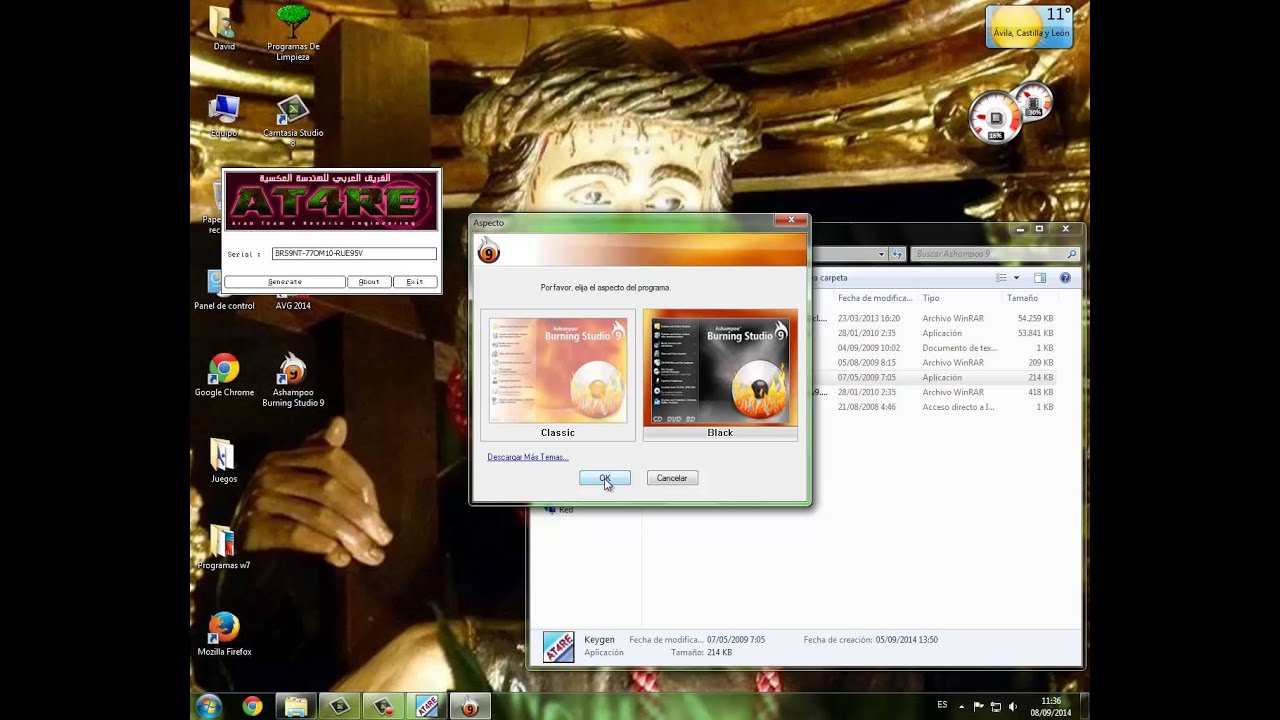Open the Juegos folder on the desktop
Viewport: 1280px width, 720px height.
pyautogui.click(x=224, y=461)
